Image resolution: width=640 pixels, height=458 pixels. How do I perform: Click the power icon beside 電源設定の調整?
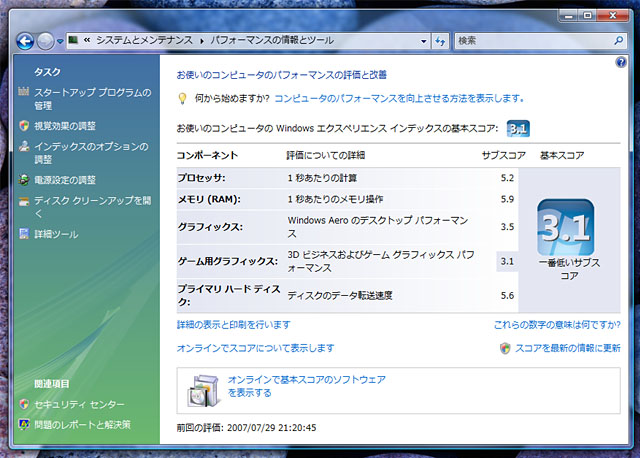[24, 180]
